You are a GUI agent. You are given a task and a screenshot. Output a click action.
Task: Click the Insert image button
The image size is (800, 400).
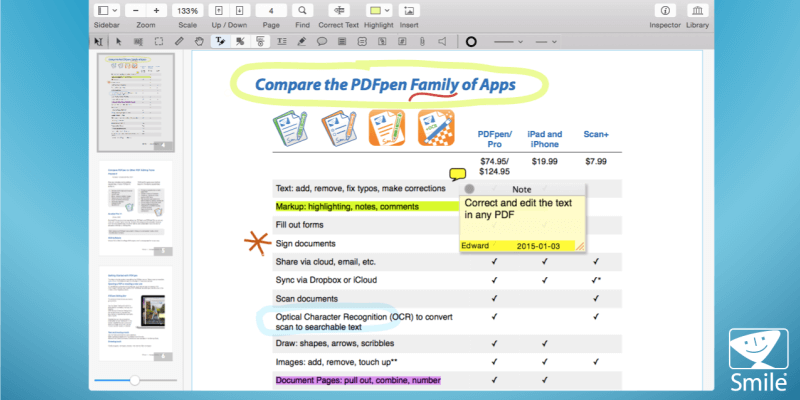[409, 10]
